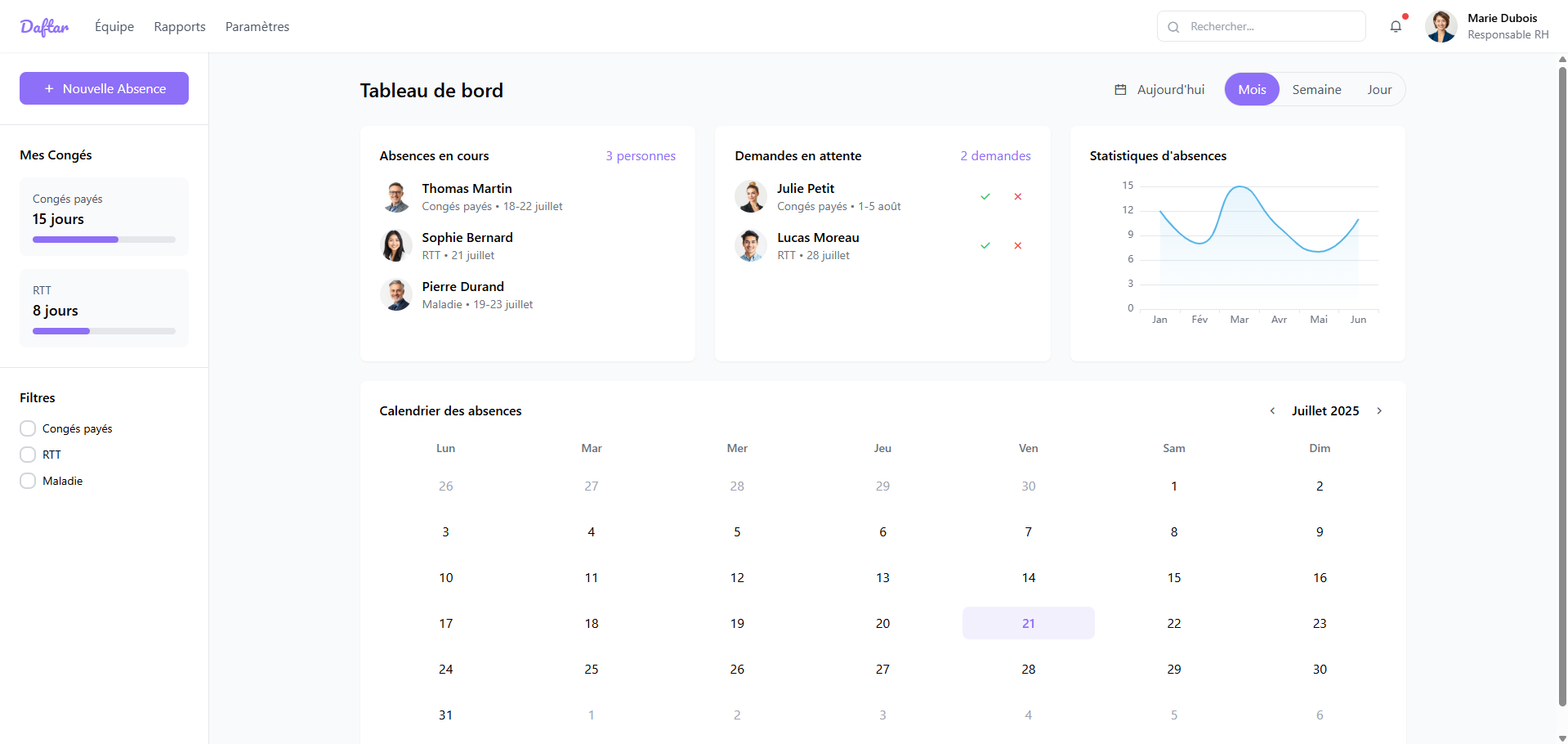1568x744 pixels.
Task: Click the Congés payés progress bar
Action: (103, 239)
